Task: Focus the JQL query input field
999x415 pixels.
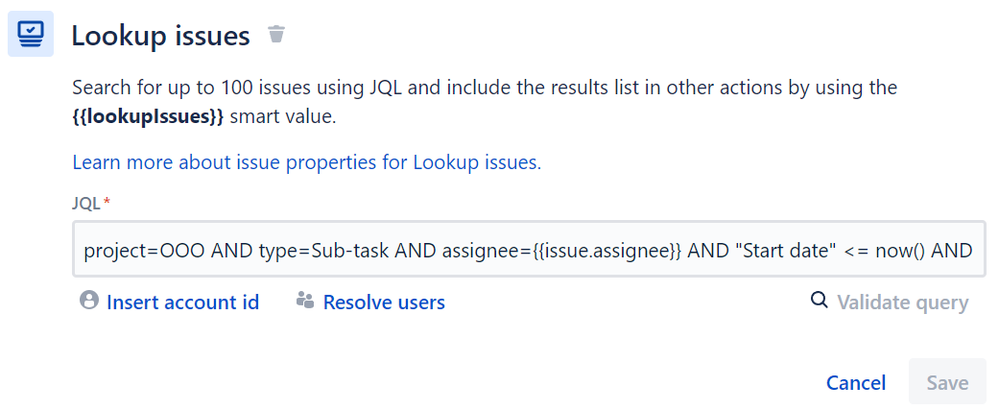Action: pyautogui.click(x=529, y=249)
